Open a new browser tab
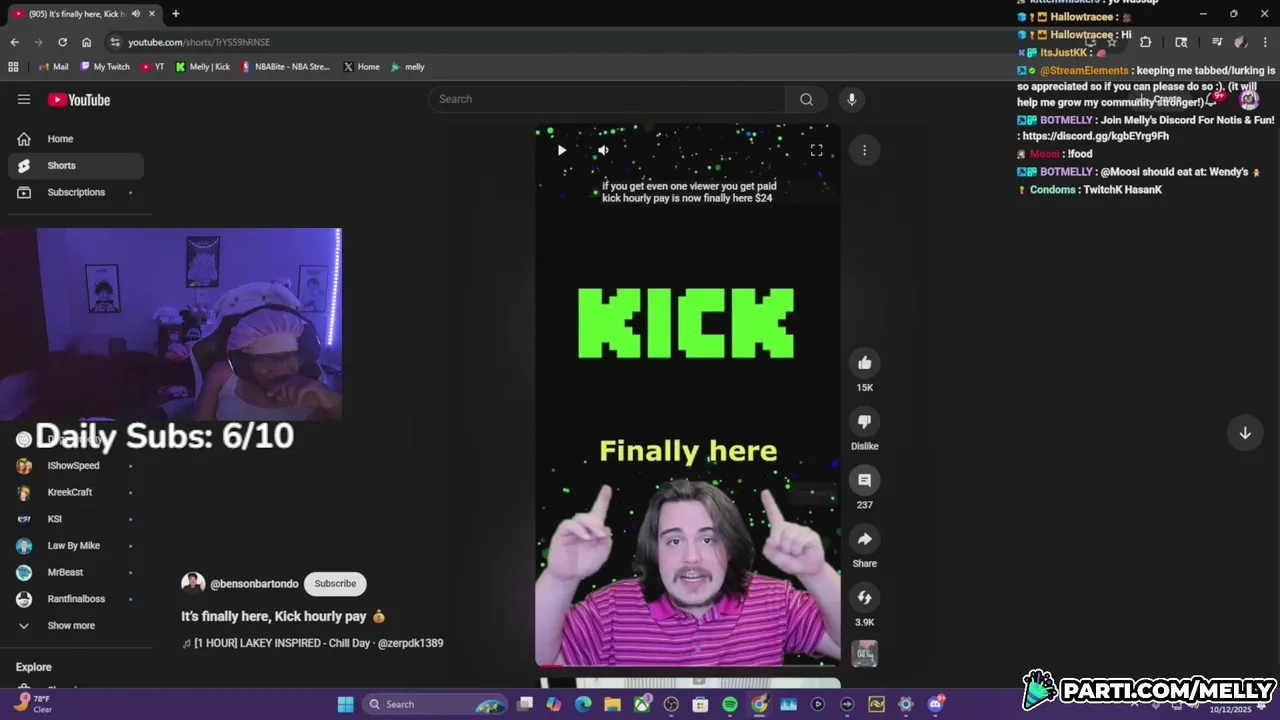Image resolution: width=1280 pixels, height=720 pixels. coord(175,14)
